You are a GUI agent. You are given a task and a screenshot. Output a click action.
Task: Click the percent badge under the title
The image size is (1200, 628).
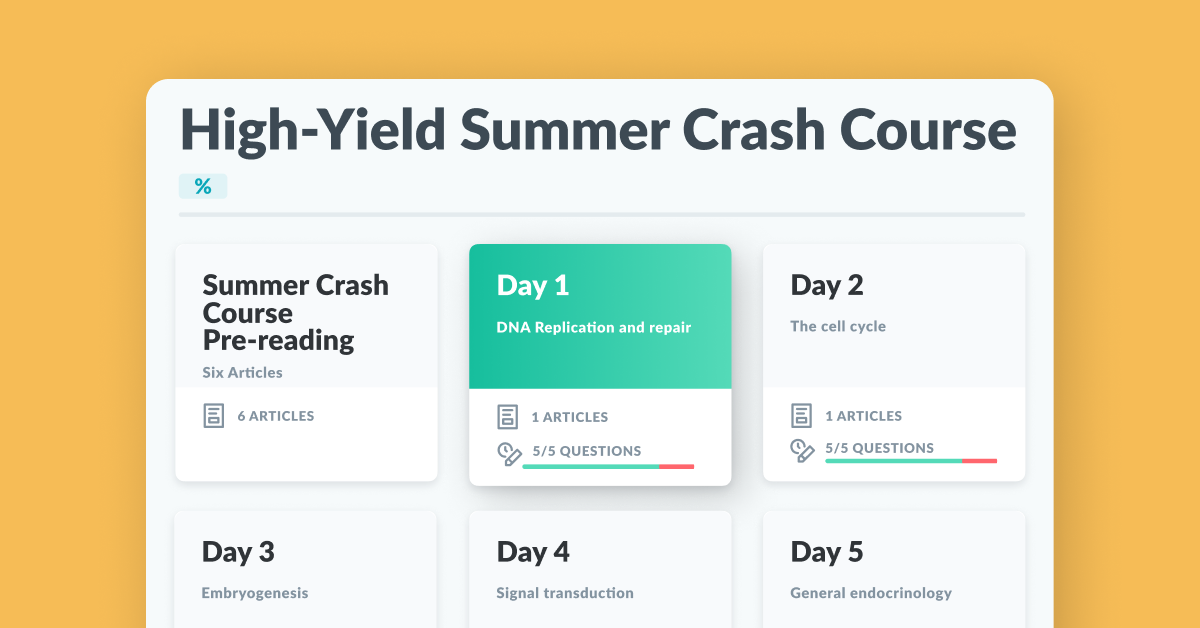pyautogui.click(x=203, y=186)
